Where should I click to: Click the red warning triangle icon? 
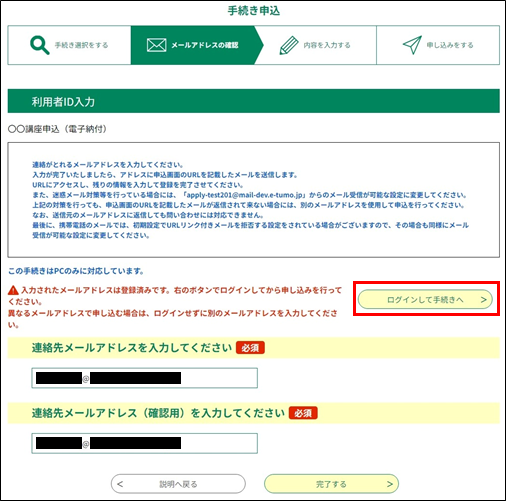13,290
